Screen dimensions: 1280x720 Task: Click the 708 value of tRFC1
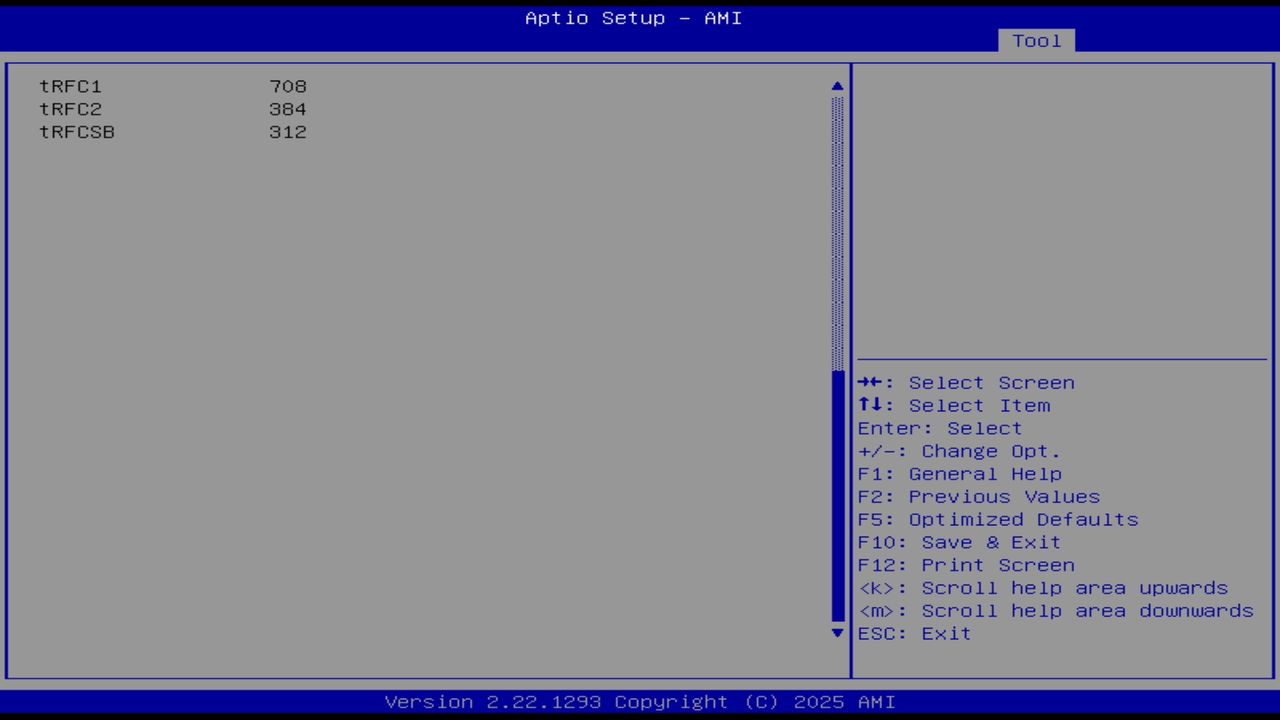click(x=288, y=86)
